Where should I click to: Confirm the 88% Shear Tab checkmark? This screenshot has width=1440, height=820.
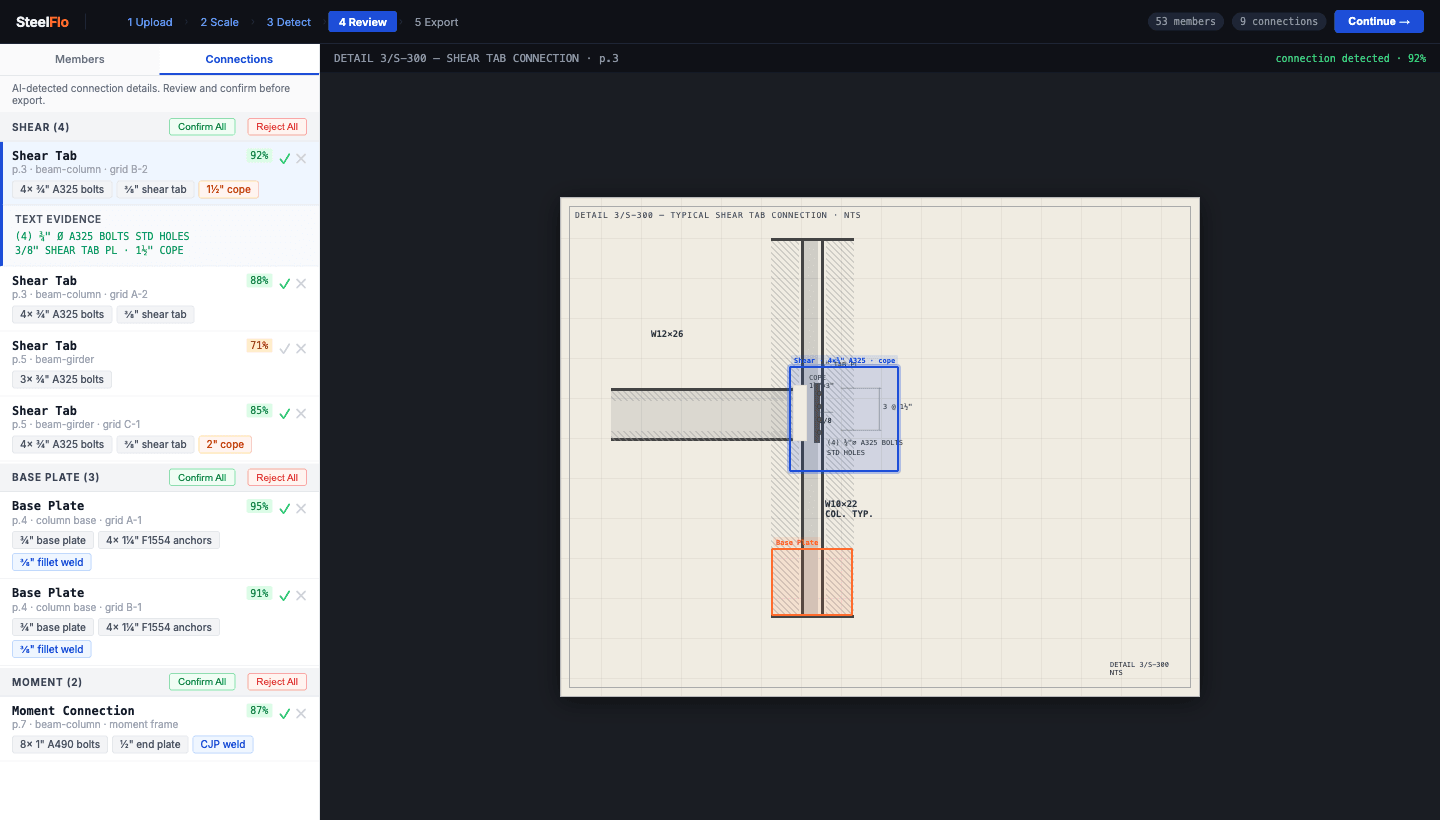[285, 283]
